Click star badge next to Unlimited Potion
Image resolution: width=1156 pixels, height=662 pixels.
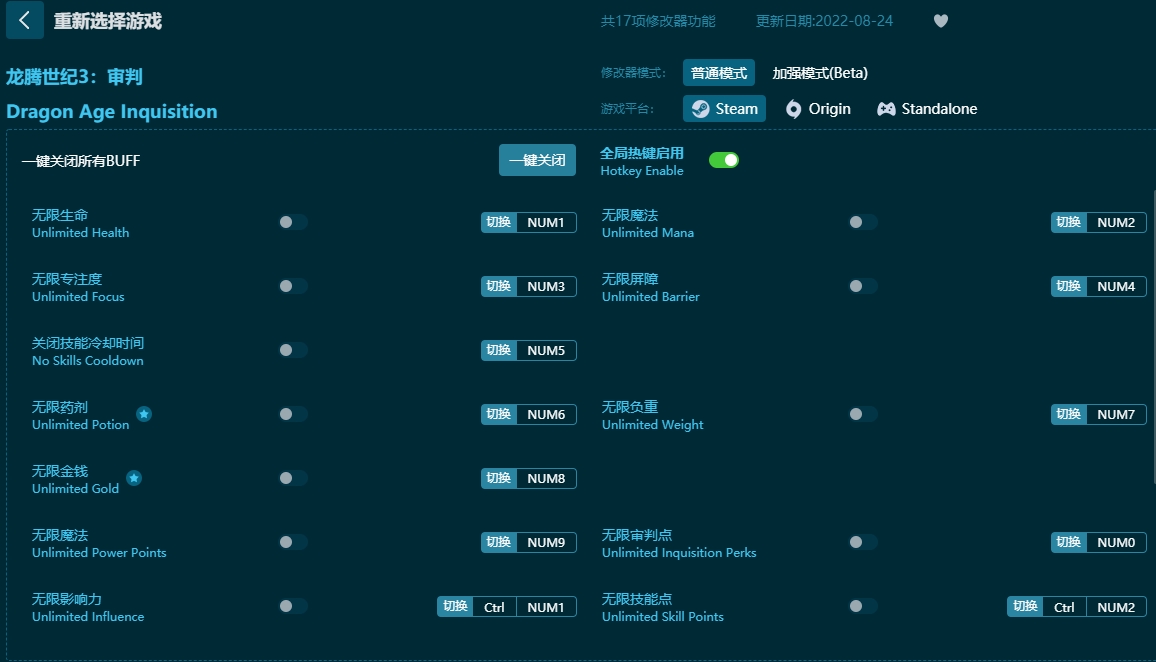[x=144, y=414]
